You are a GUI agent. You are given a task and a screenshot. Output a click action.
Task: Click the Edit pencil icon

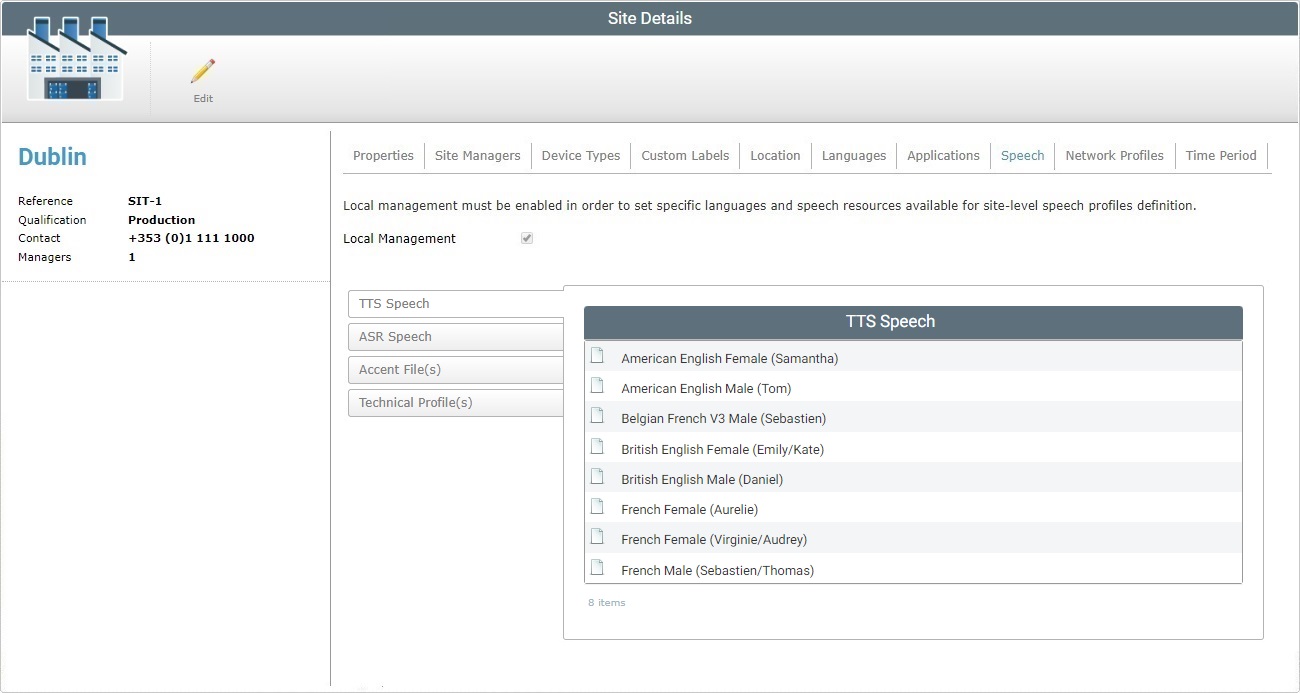click(203, 72)
